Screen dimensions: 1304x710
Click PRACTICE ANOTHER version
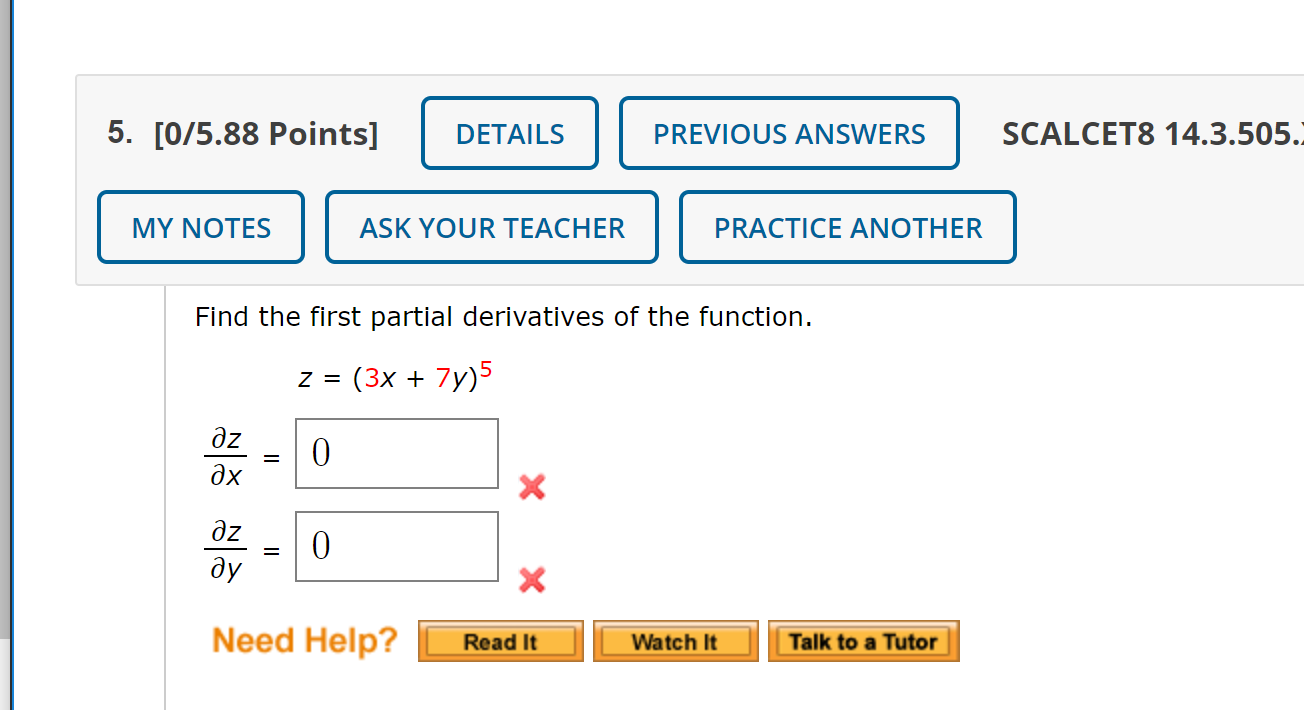[847, 227]
